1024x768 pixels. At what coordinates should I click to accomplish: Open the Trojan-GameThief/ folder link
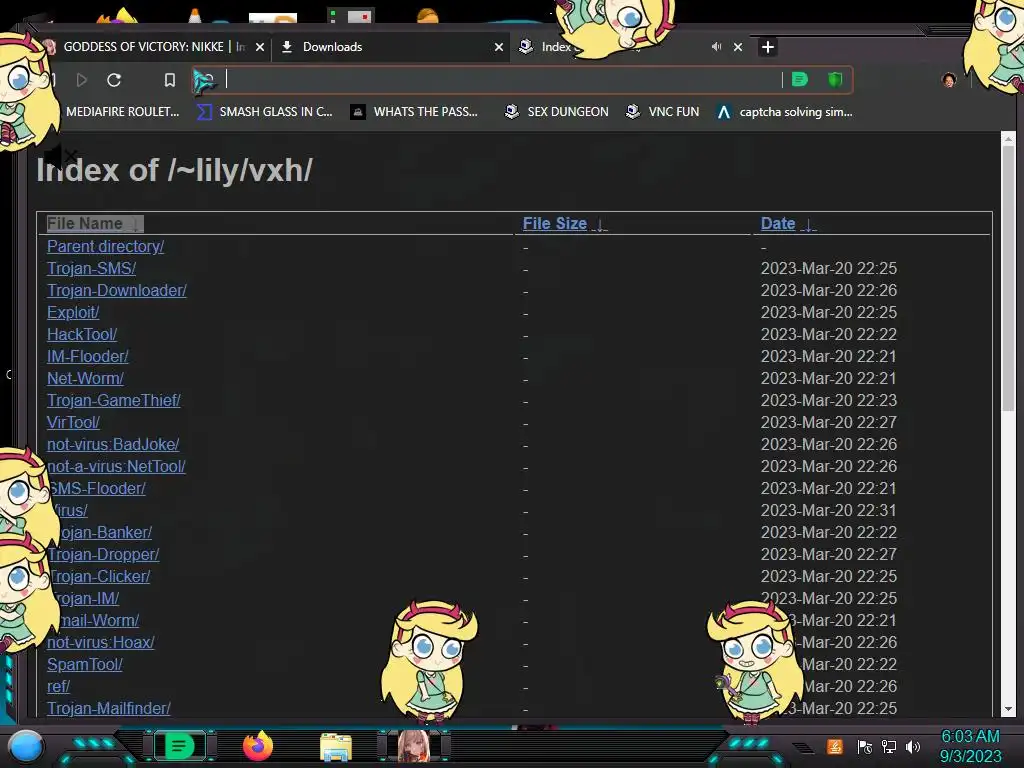pos(114,400)
